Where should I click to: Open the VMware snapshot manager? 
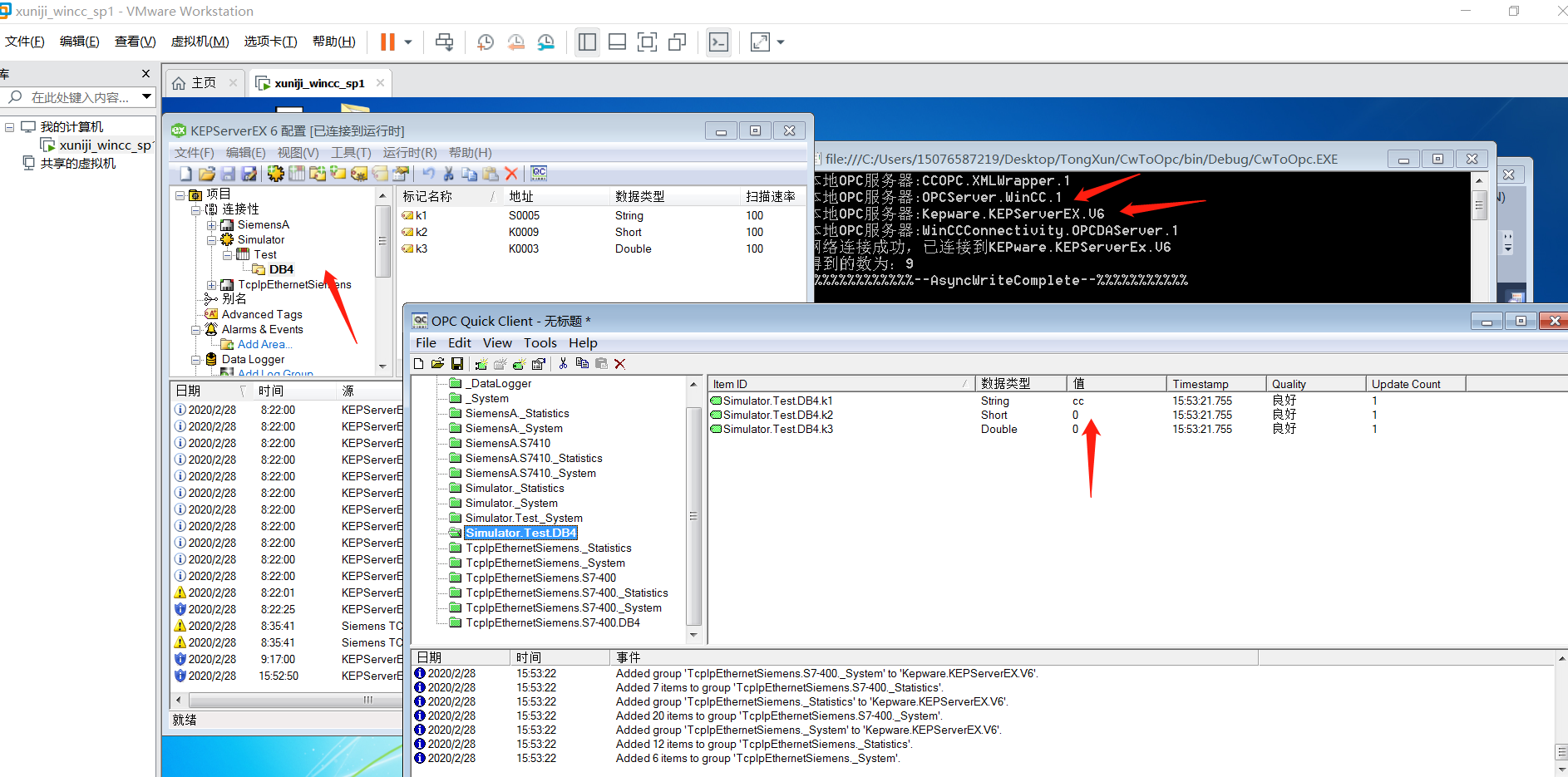pos(546,42)
